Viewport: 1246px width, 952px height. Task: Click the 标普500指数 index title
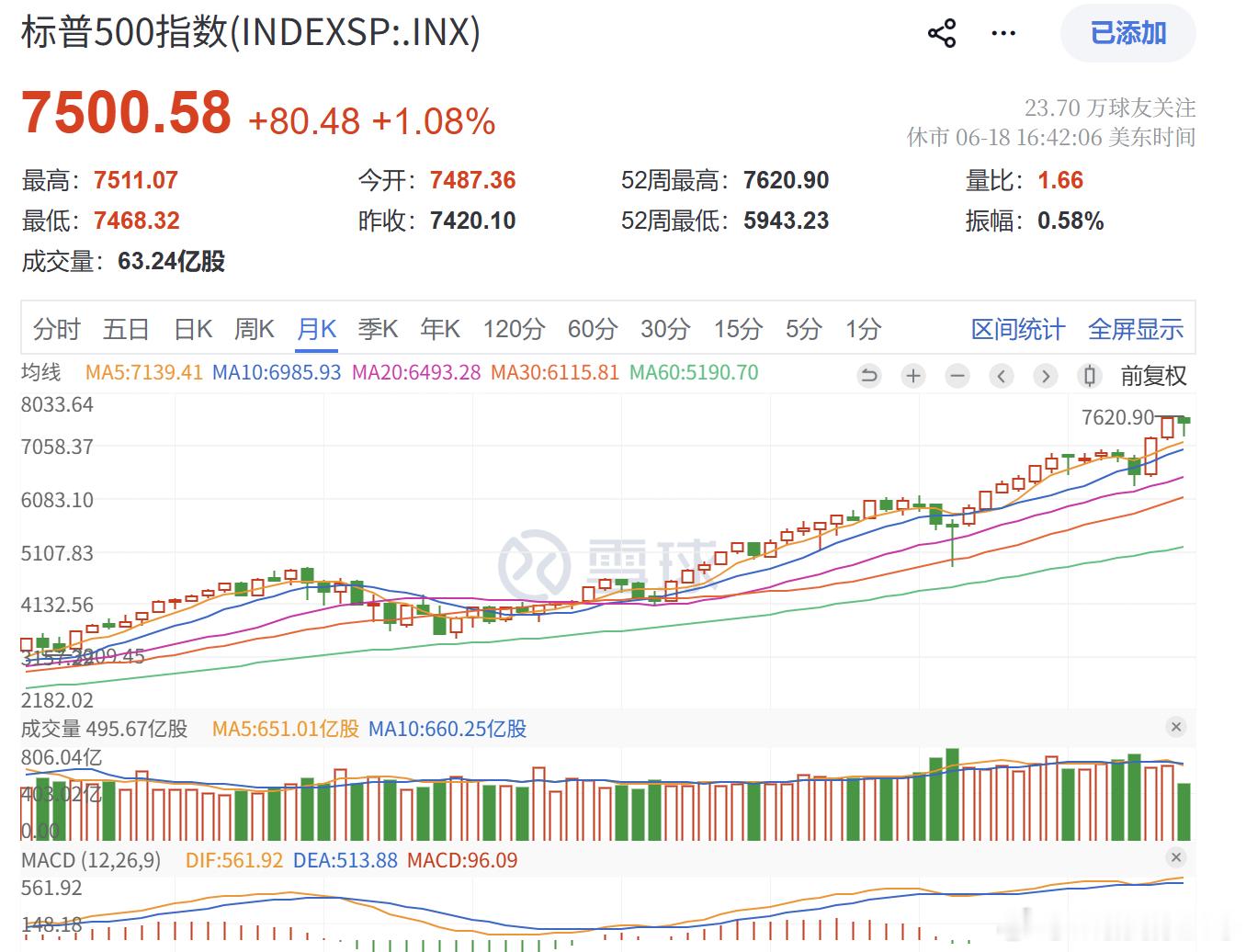(251, 32)
